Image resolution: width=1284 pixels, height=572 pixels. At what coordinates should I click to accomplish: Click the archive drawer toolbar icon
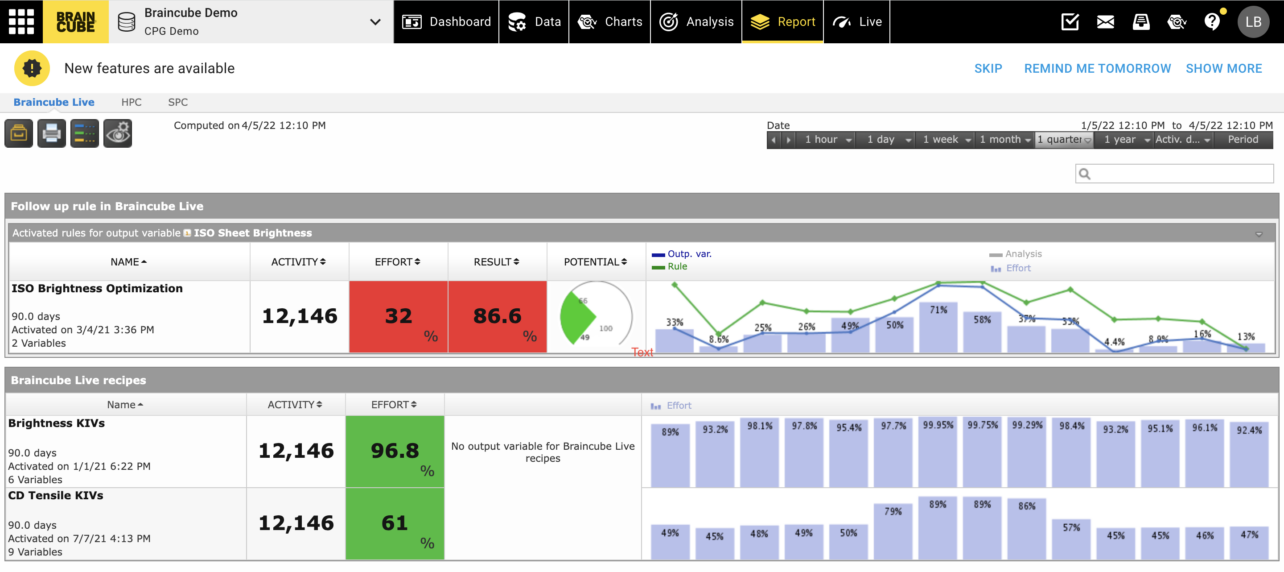[19, 133]
